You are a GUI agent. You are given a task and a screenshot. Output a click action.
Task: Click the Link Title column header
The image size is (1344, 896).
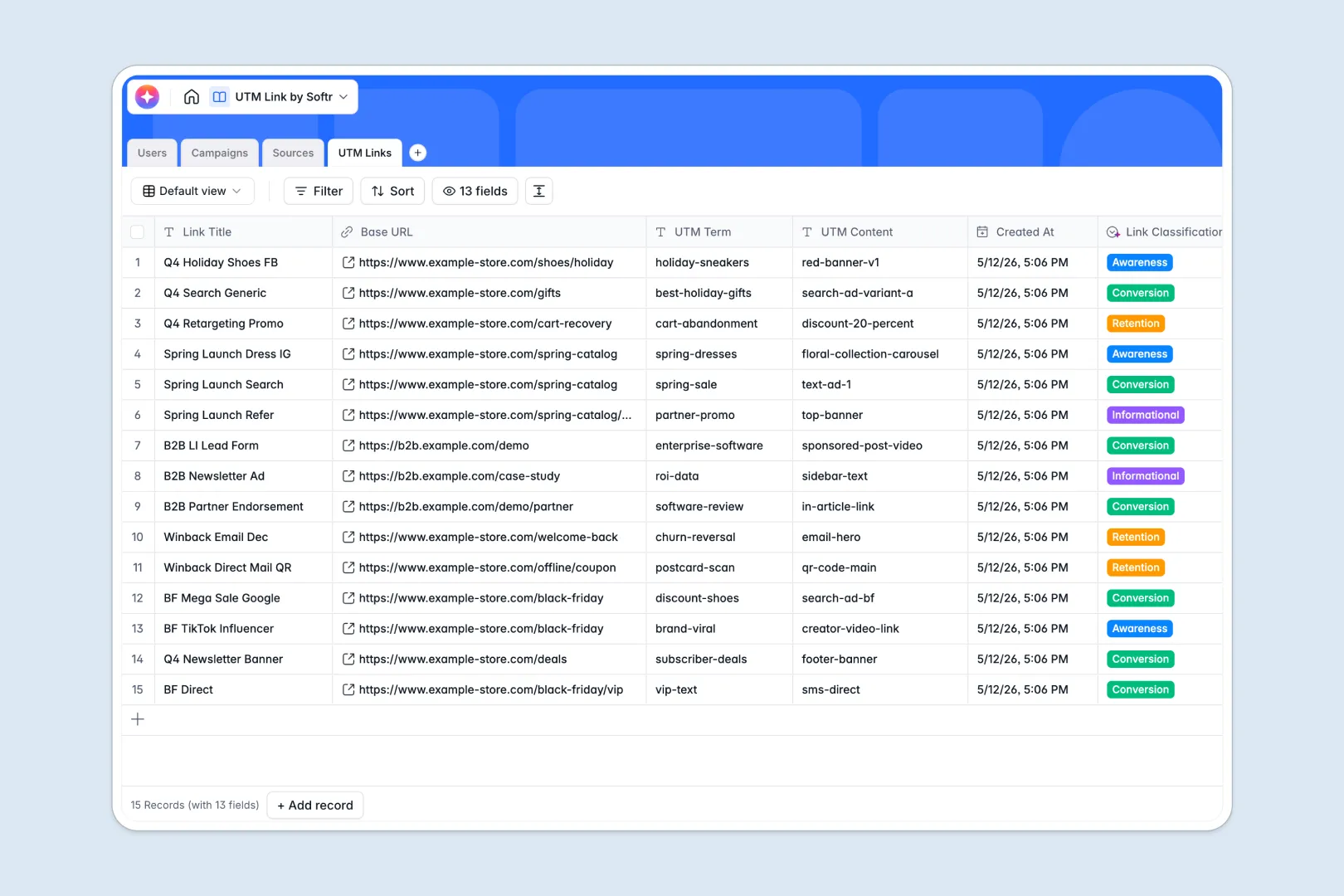243,232
